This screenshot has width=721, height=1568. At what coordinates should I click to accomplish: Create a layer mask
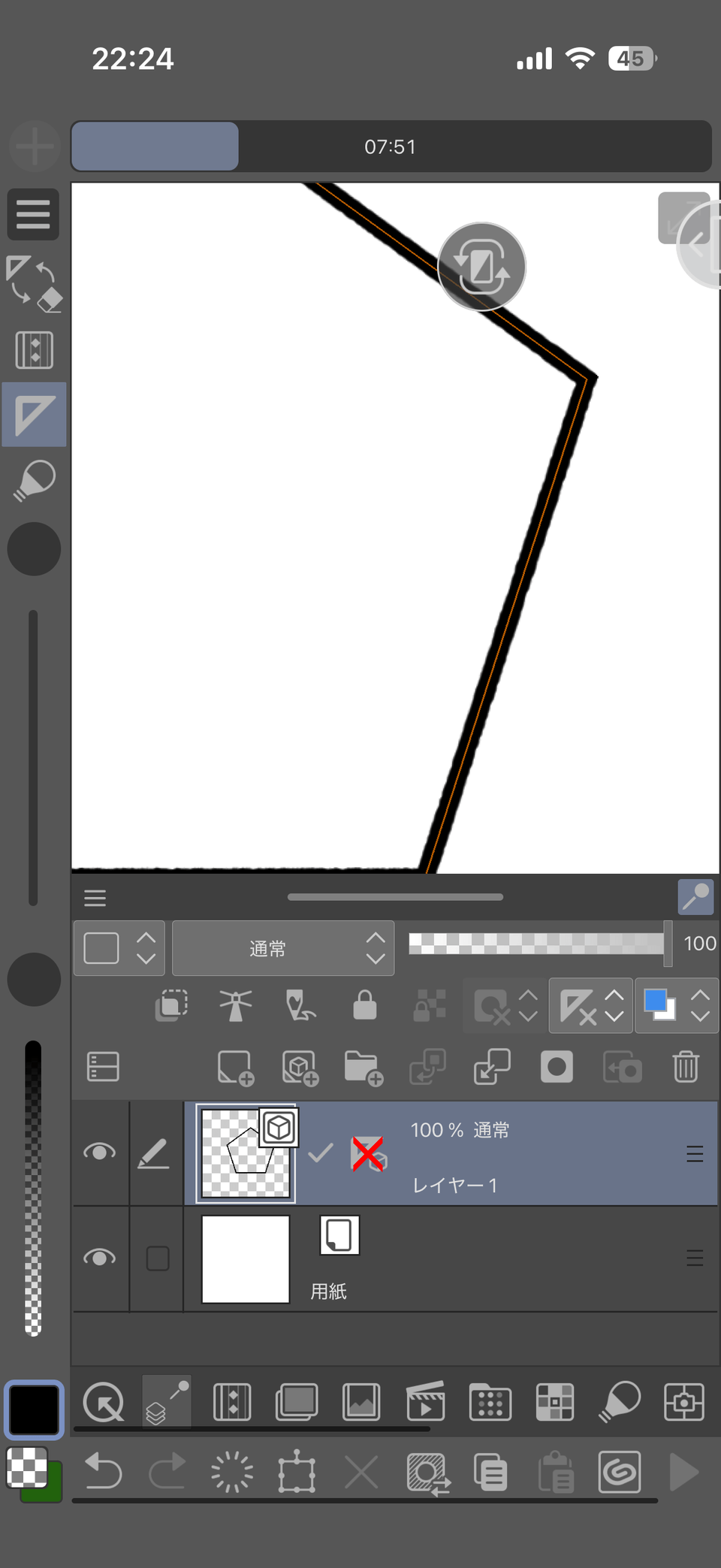click(x=557, y=1067)
